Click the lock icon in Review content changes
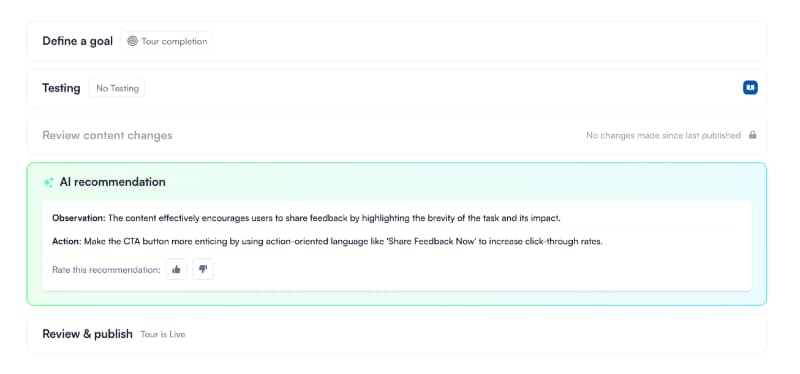The image size is (800, 374). coord(753,135)
